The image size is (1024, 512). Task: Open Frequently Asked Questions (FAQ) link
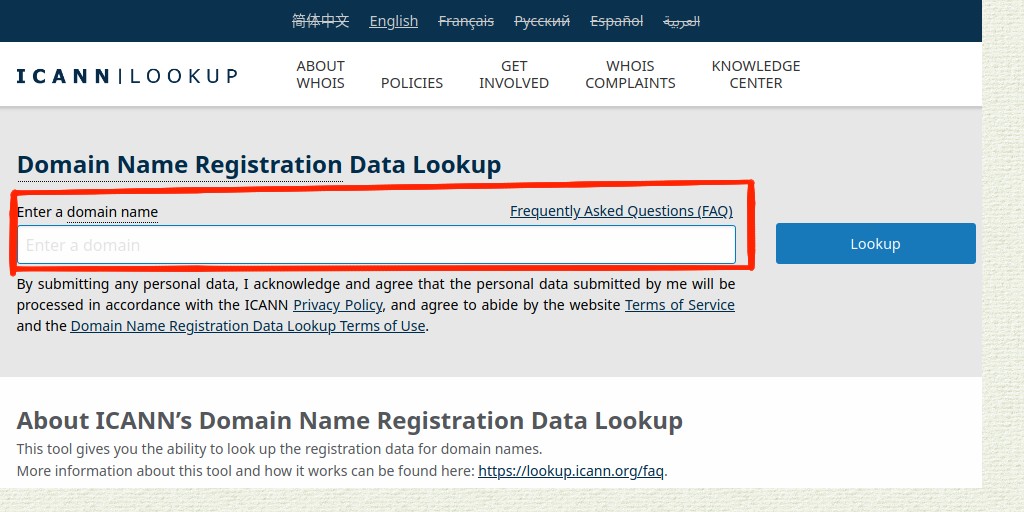(621, 211)
